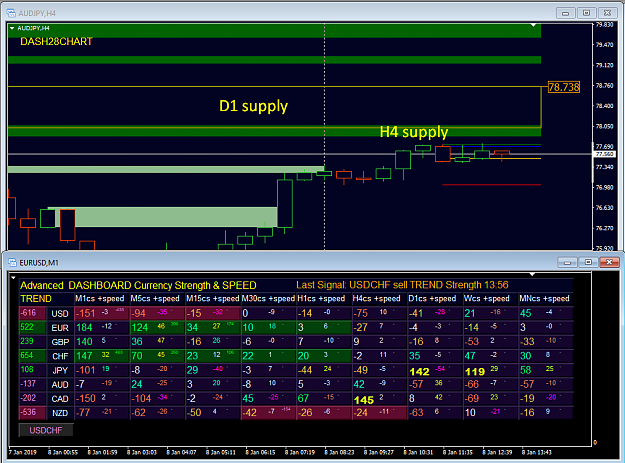Image resolution: width=625 pixels, height=463 pixels.
Task: Click the M1cs +speed column header
Action: [100, 298]
